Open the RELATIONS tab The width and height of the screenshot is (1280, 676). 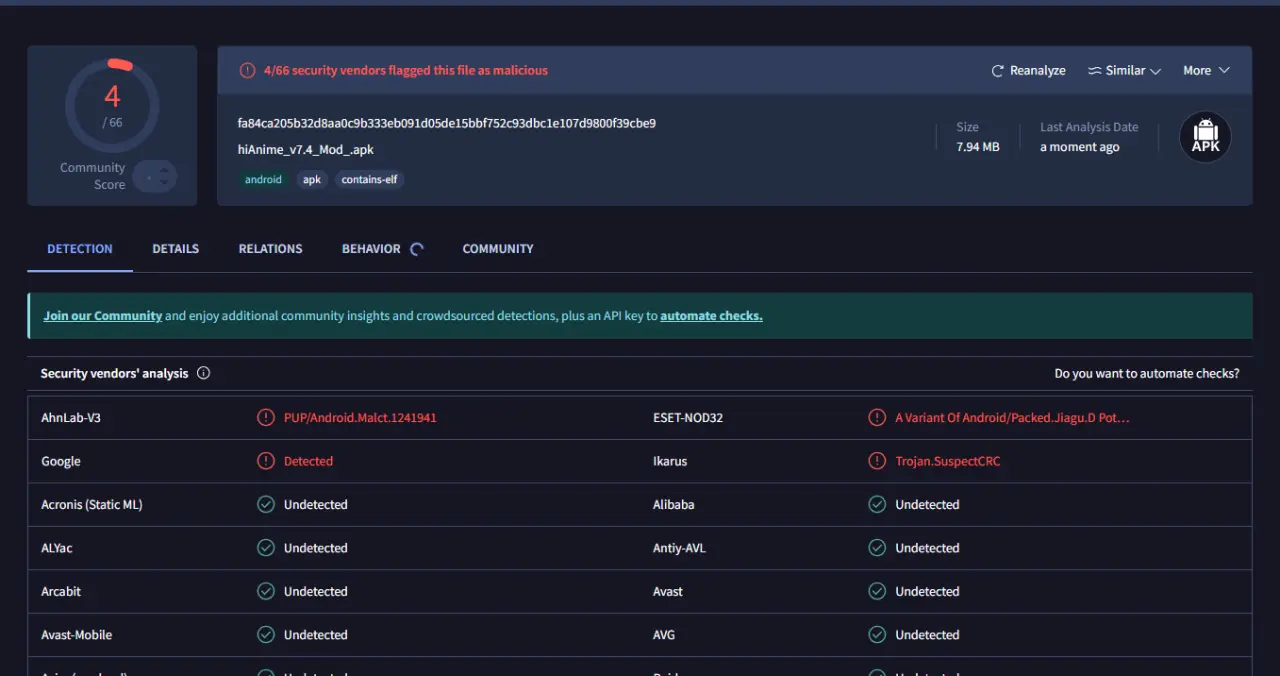[270, 249]
